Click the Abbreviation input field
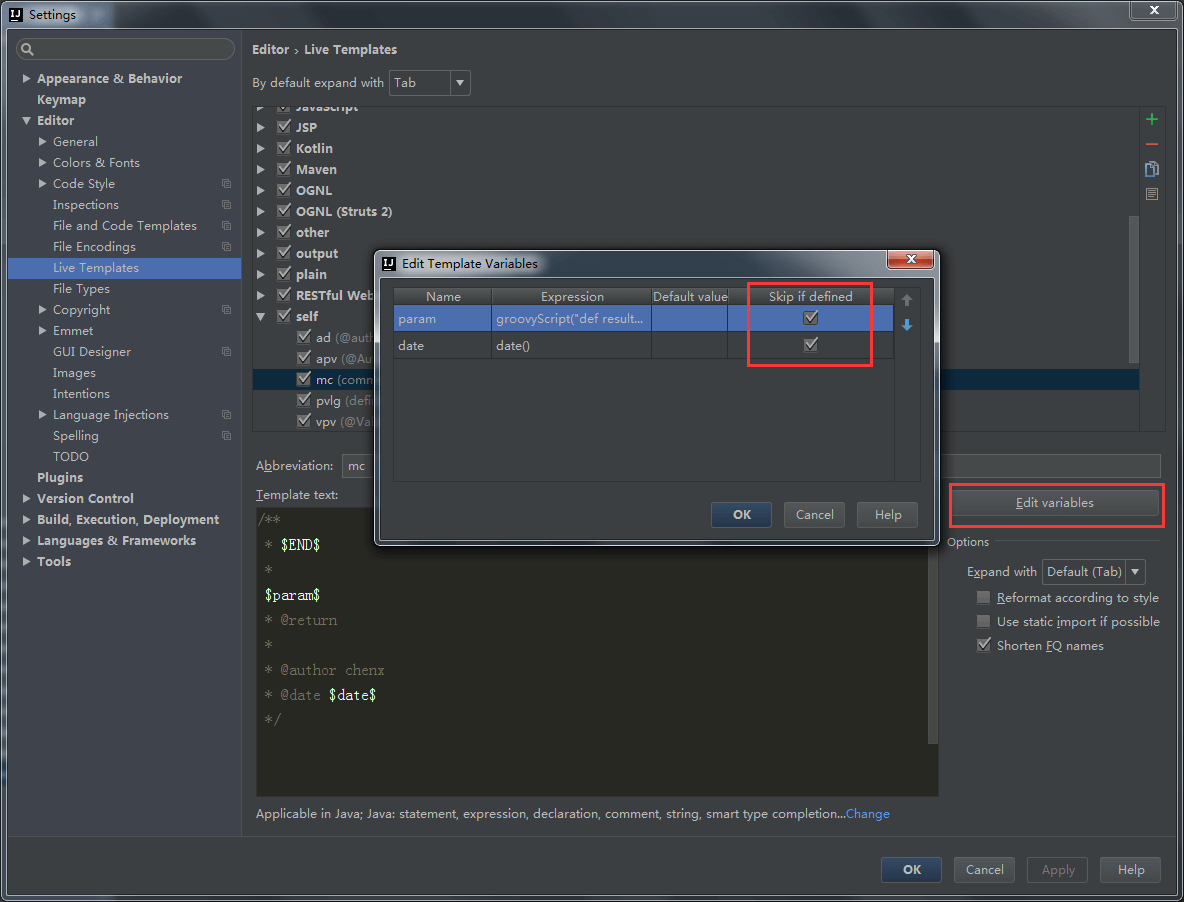This screenshot has width=1184, height=902. tap(359, 466)
